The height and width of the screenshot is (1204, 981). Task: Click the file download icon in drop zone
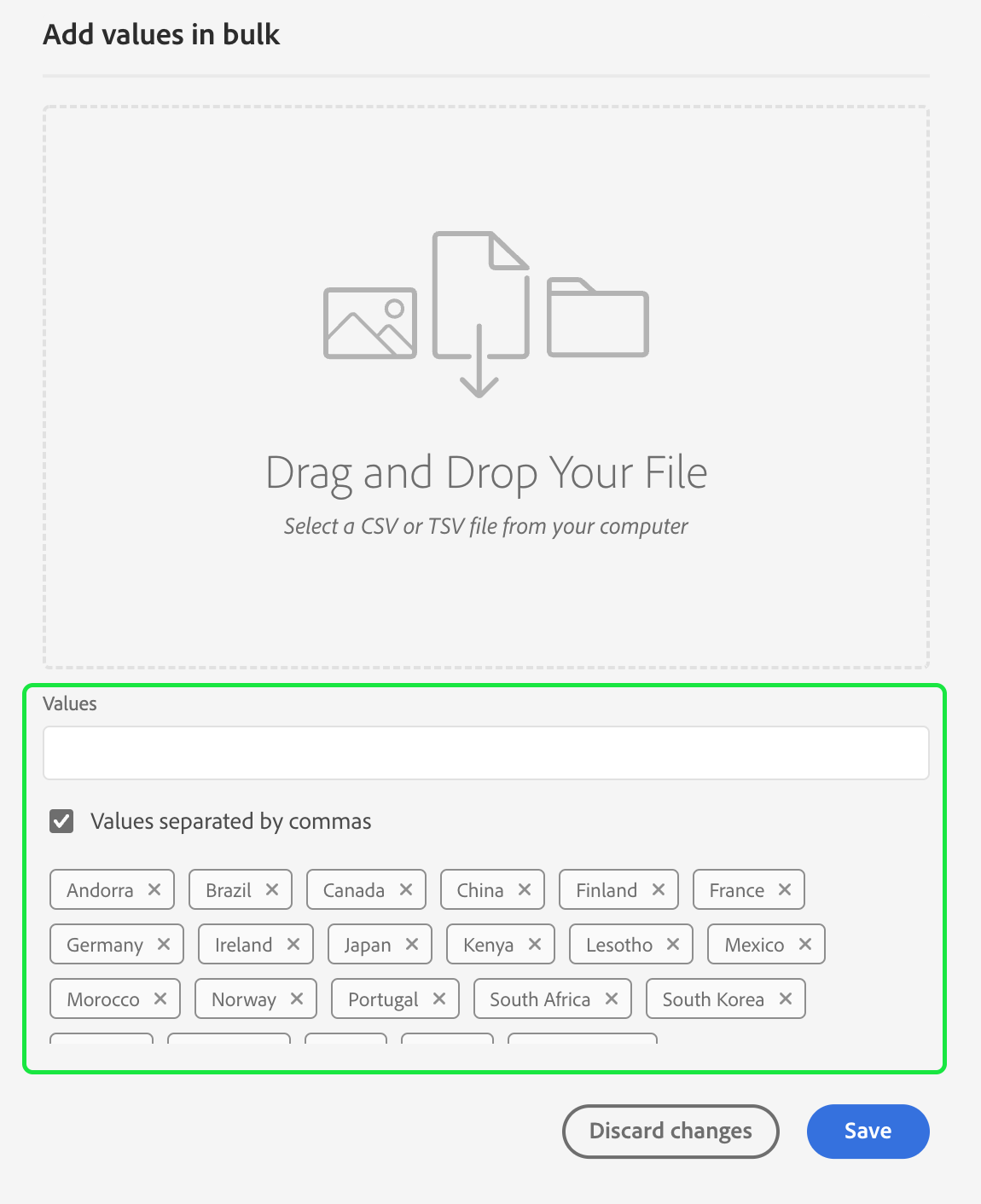pos(480,314)
